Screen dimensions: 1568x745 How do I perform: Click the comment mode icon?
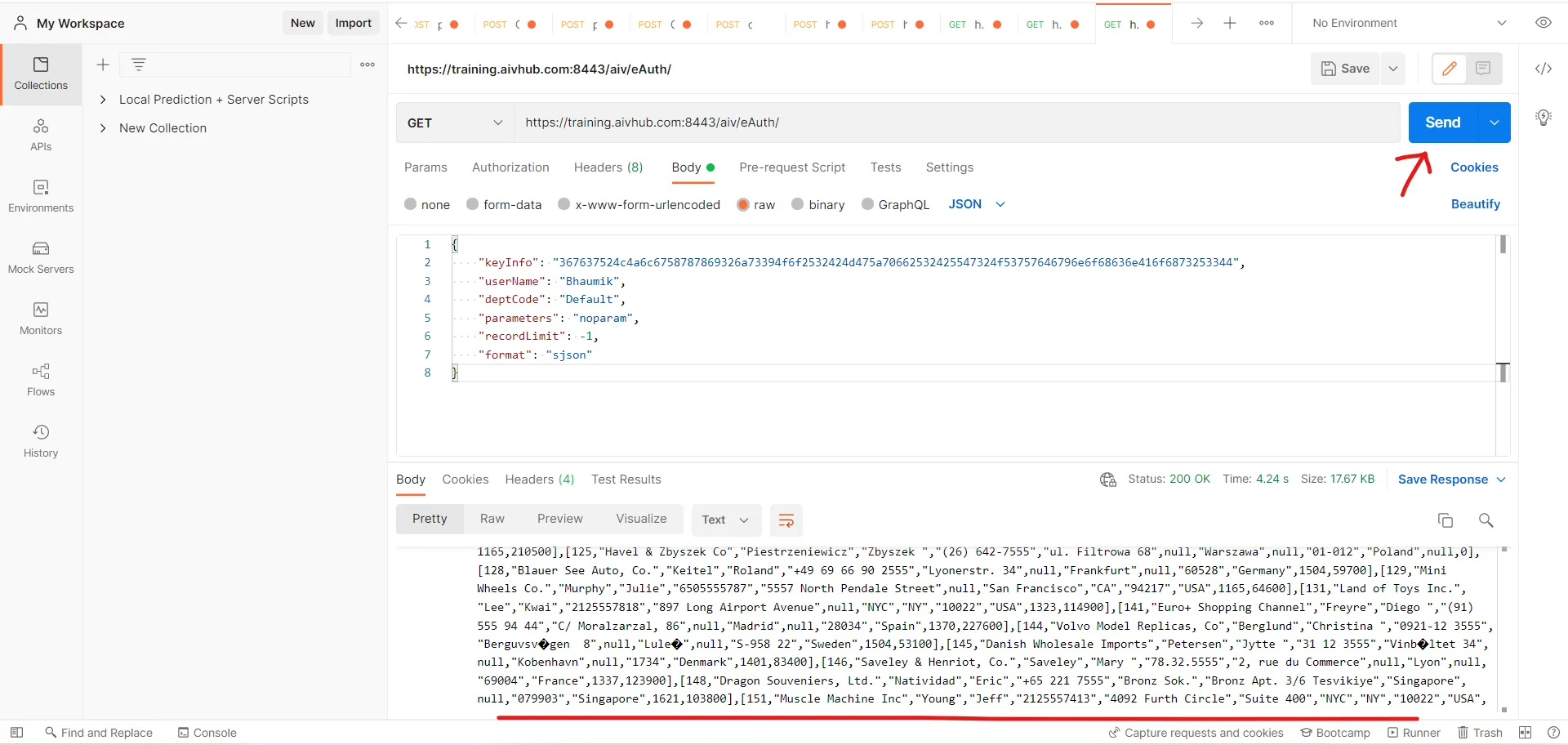pos(1483,69)
